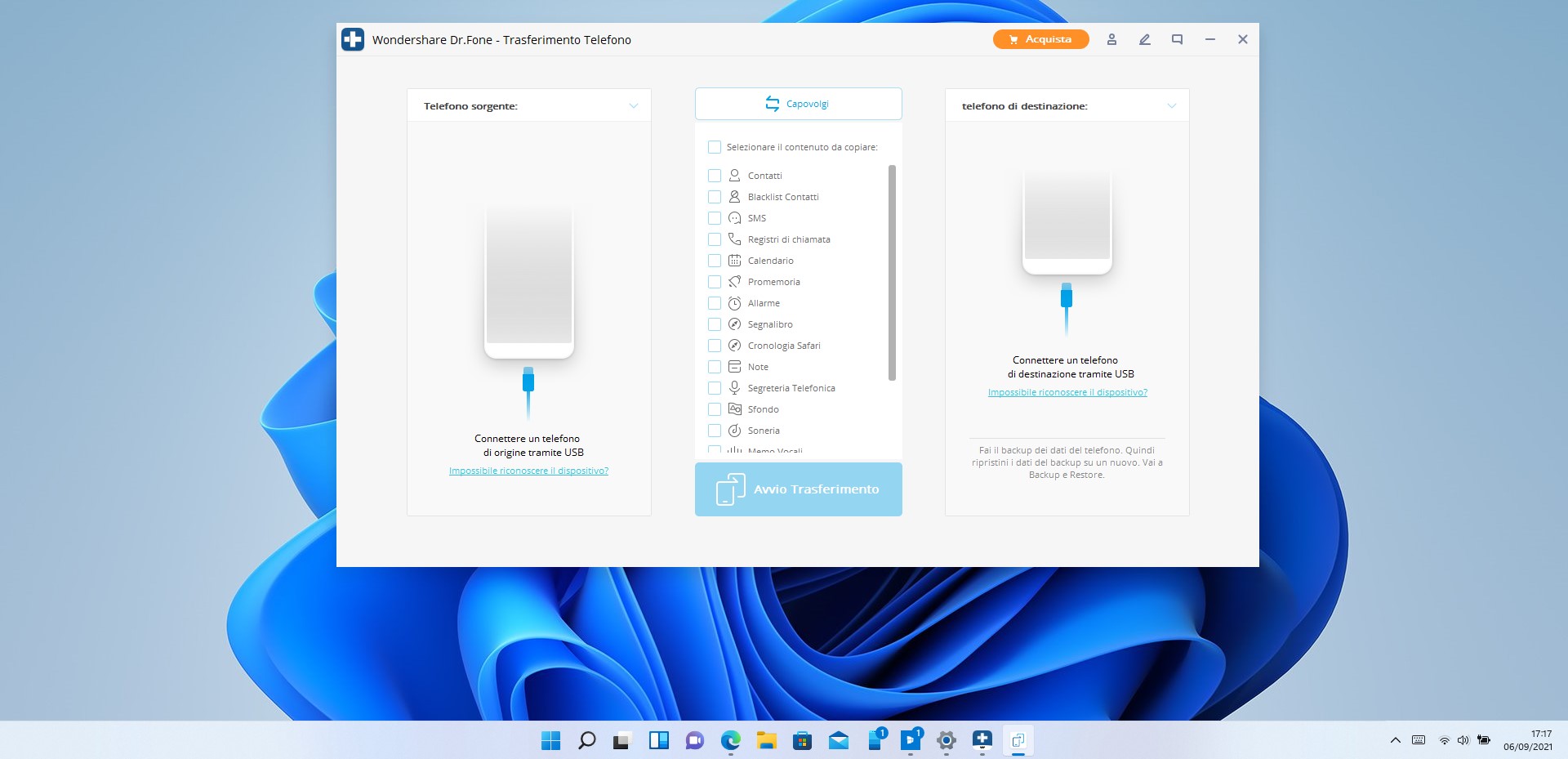This screenshot has height=759, width=1568.
Task: Click the Blacklist Contatti icon
Action: click(x=734, y=197)
